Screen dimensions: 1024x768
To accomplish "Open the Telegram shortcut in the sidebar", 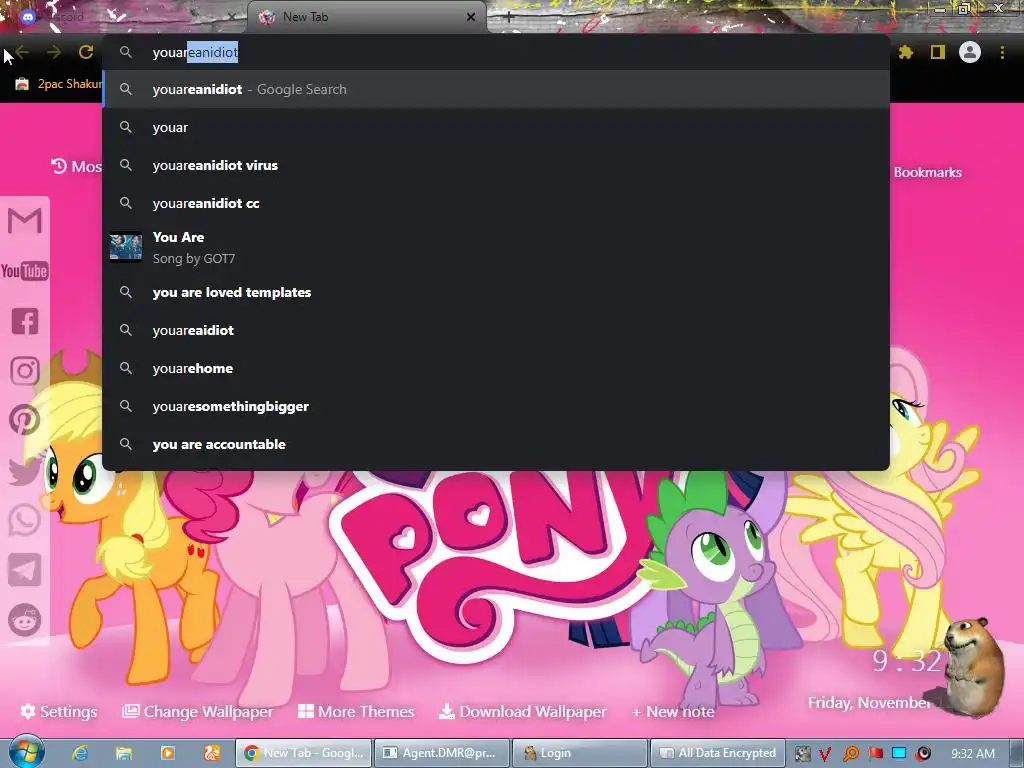I will 25,570.
